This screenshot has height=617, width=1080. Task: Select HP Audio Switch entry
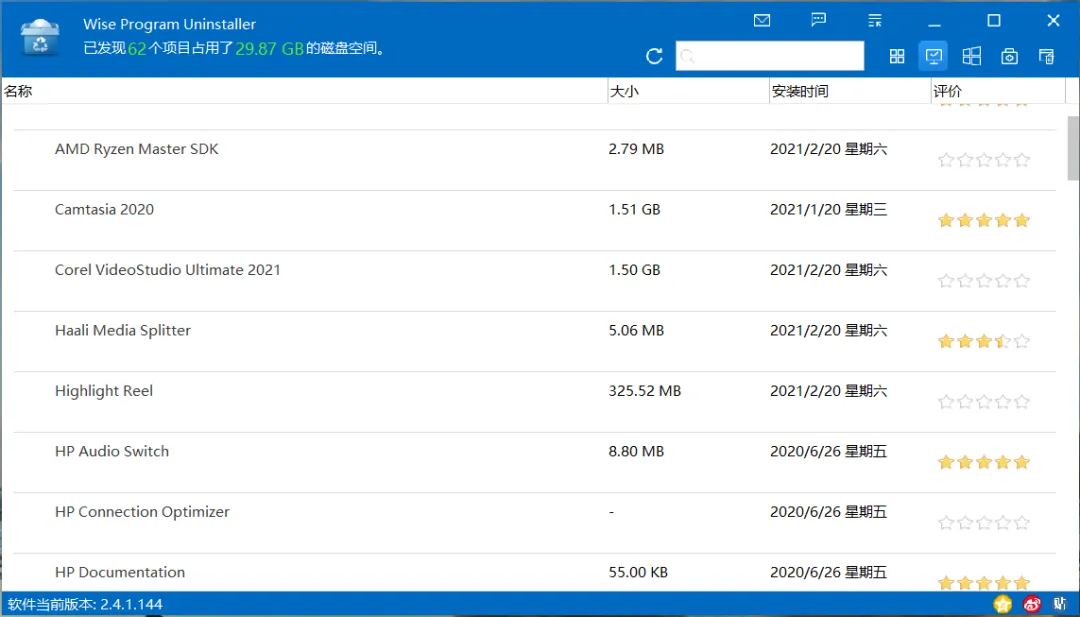[x=534, y=462]
